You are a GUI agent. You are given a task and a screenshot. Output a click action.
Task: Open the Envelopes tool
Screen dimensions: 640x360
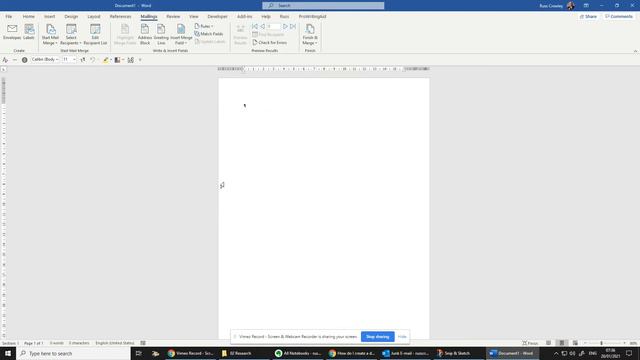click(x=12, y=32)
